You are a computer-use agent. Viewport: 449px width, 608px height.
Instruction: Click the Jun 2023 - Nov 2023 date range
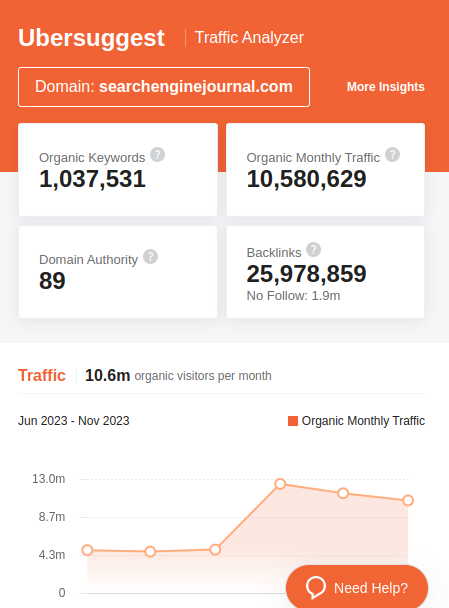[74, 421]
